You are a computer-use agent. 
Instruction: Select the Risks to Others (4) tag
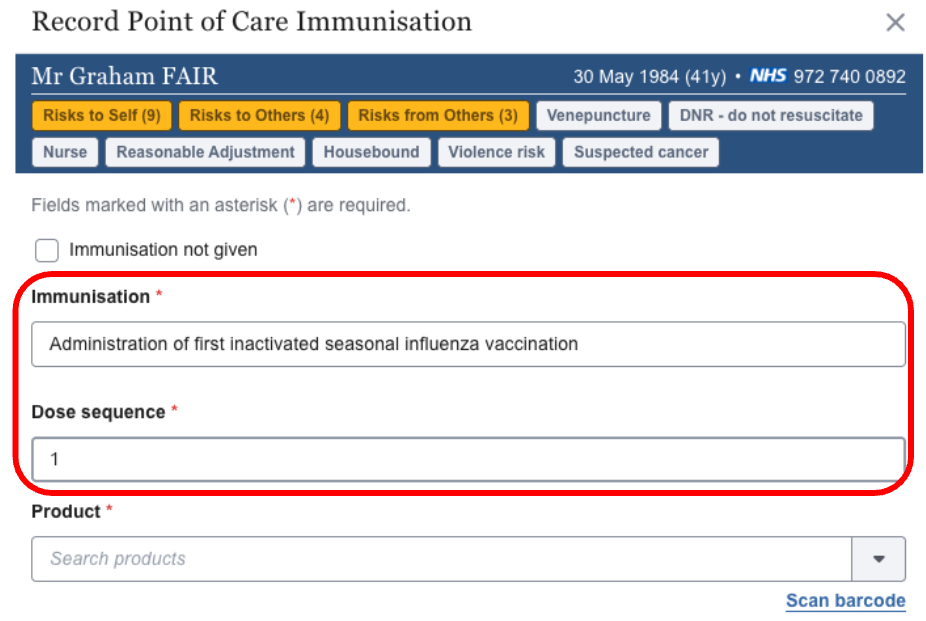[x=259, y=115]
